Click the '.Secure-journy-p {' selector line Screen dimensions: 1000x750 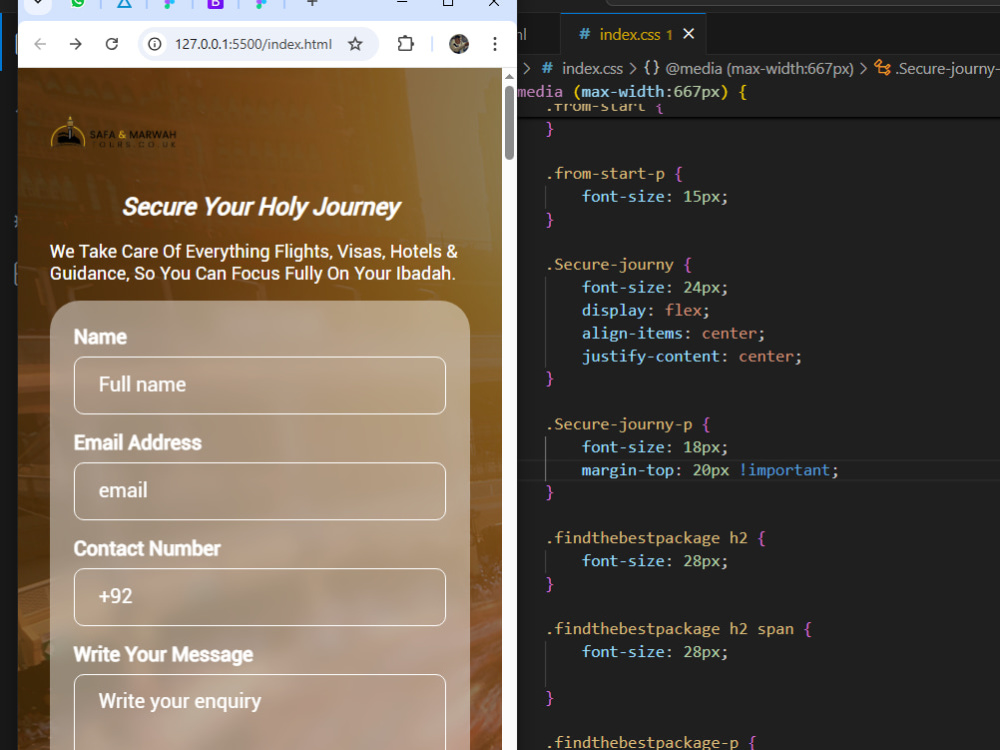(628, 425)
